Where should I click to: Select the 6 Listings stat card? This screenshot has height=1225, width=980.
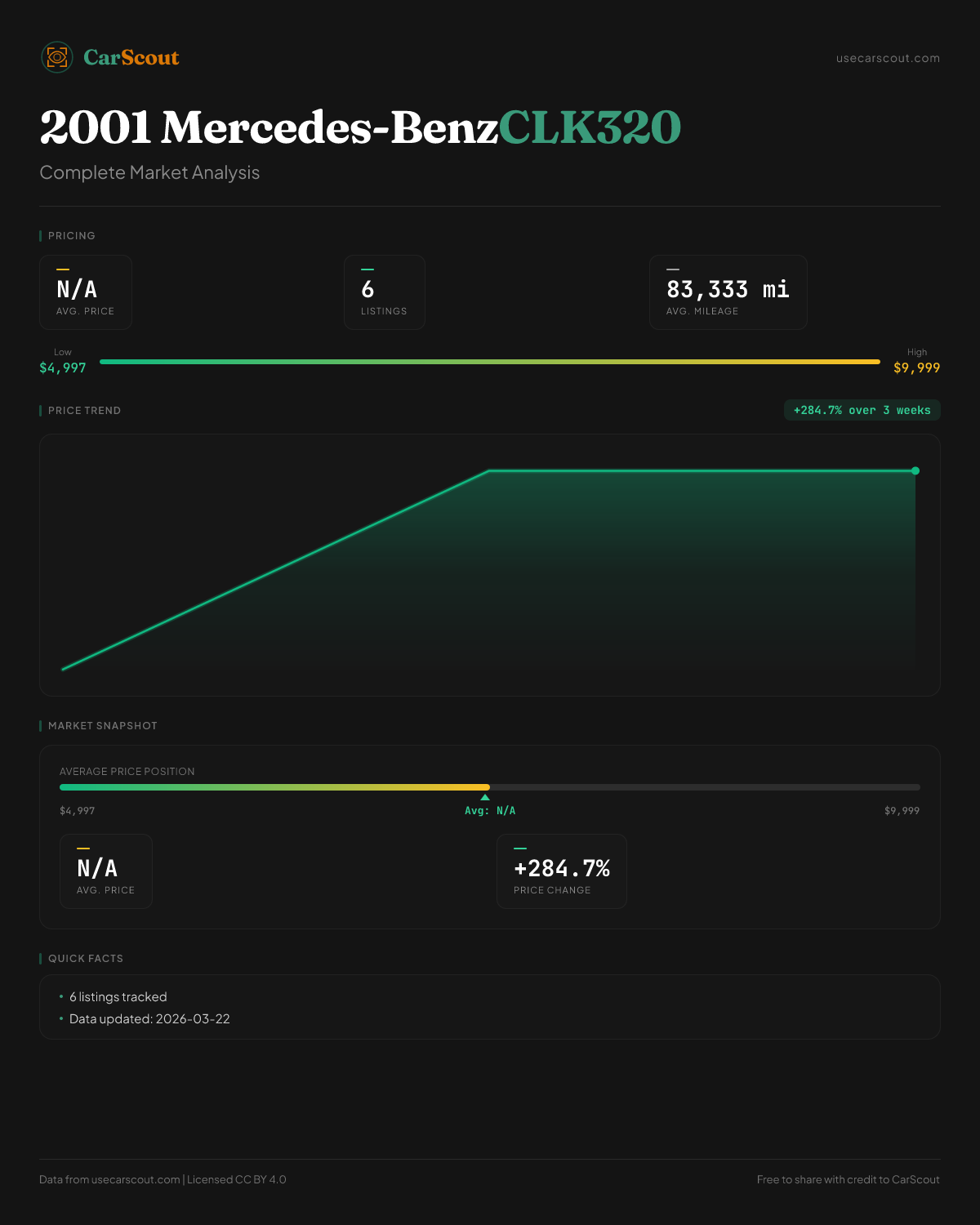(x=384, y=292)
